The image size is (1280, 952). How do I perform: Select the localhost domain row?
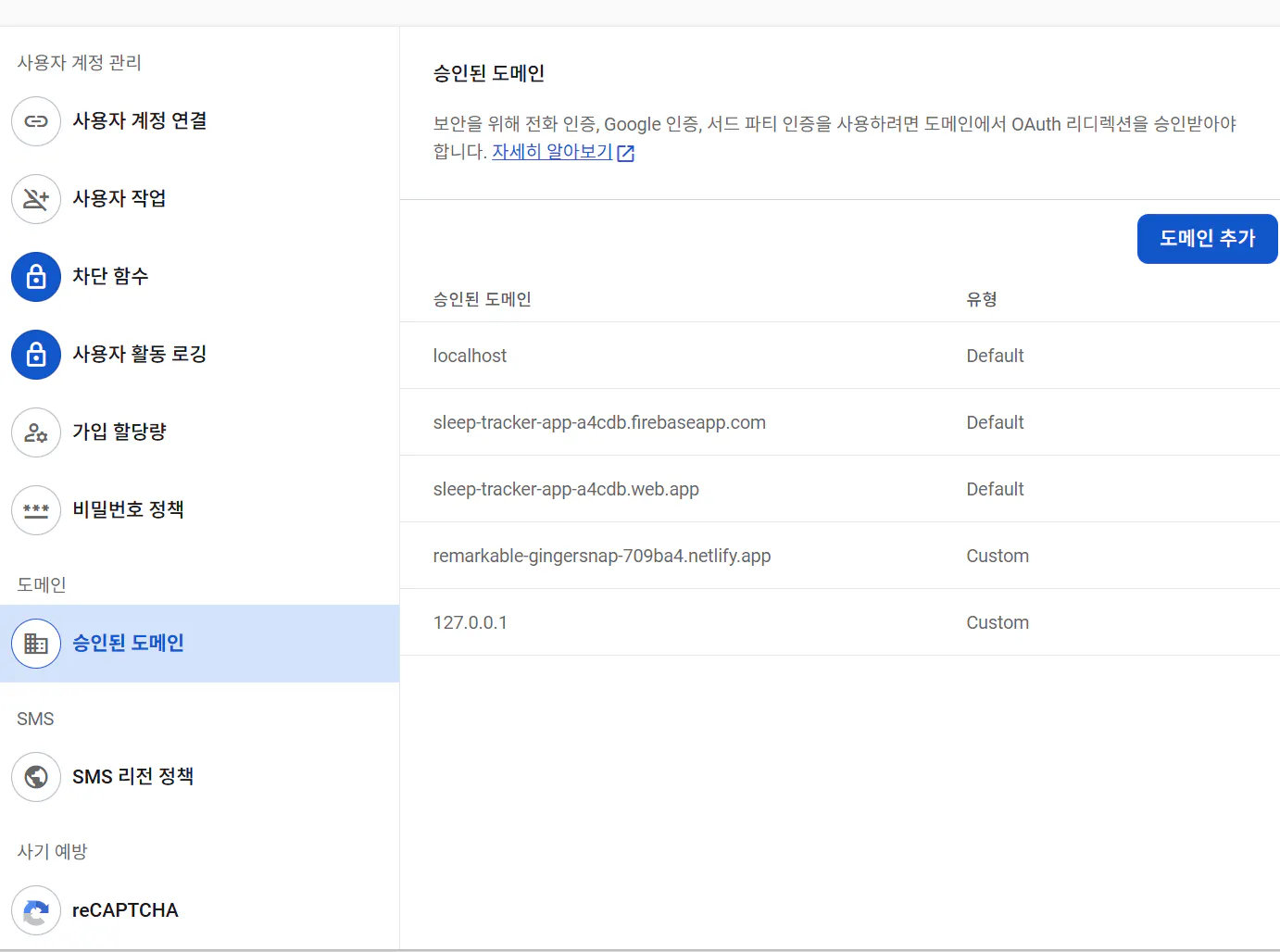pyautogui.click(x=470, y=356)
